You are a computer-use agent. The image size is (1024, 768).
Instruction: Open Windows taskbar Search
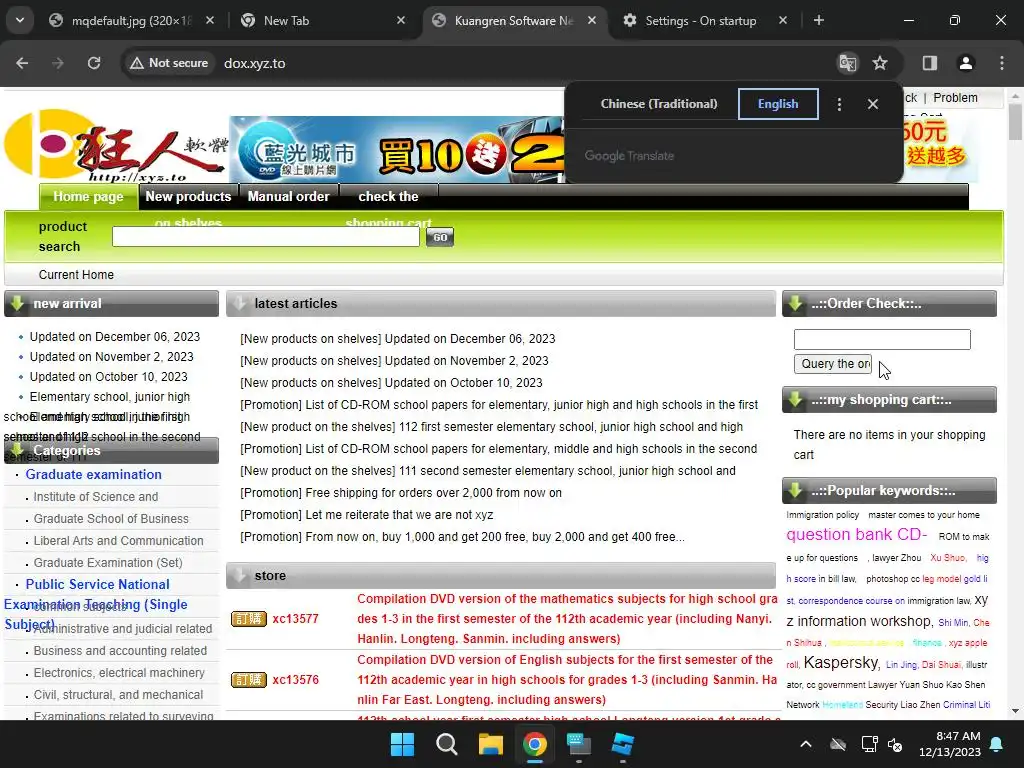pos(447,744)
